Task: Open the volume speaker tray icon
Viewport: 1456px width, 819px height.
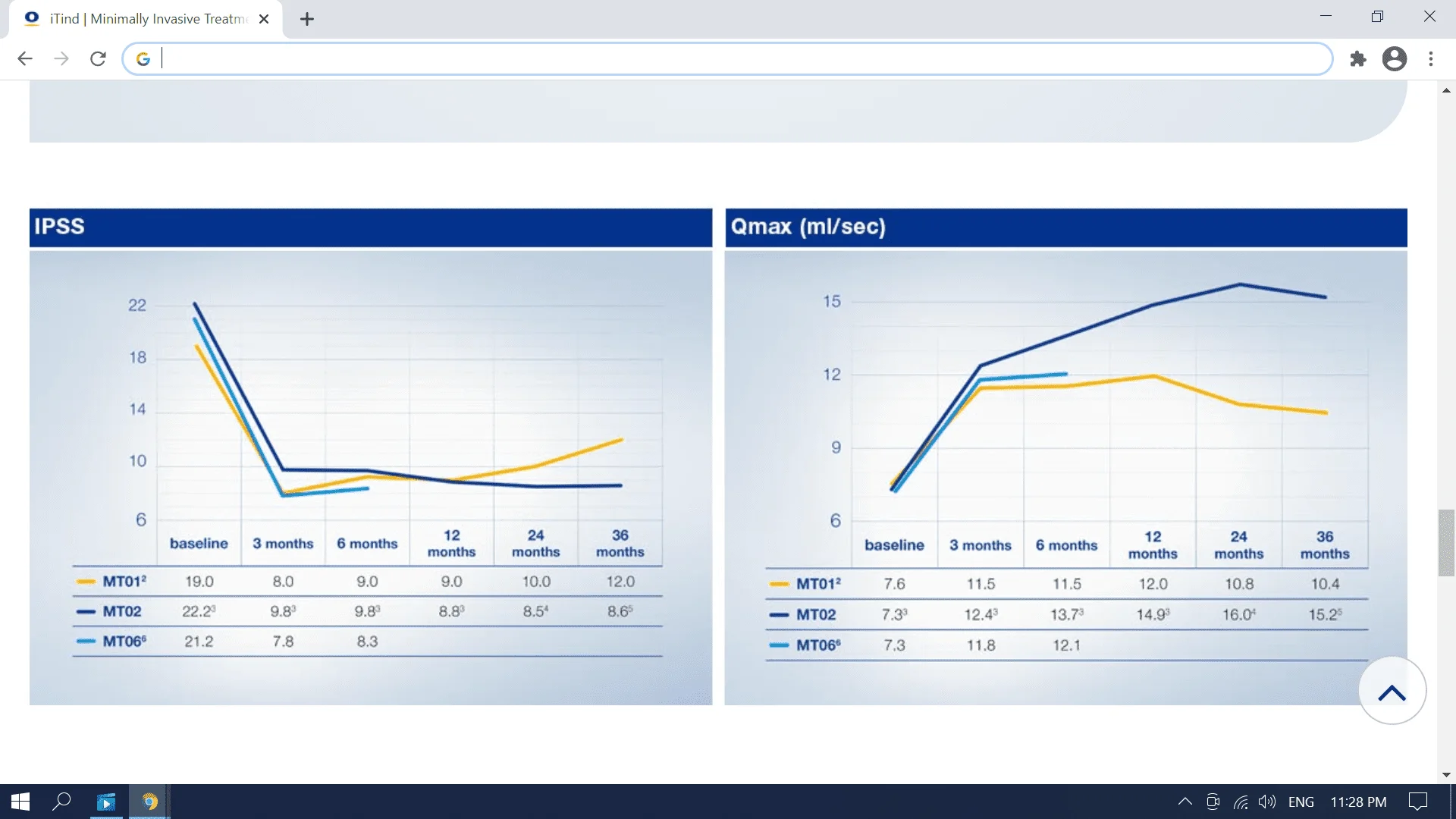Action: (1266, 802)
